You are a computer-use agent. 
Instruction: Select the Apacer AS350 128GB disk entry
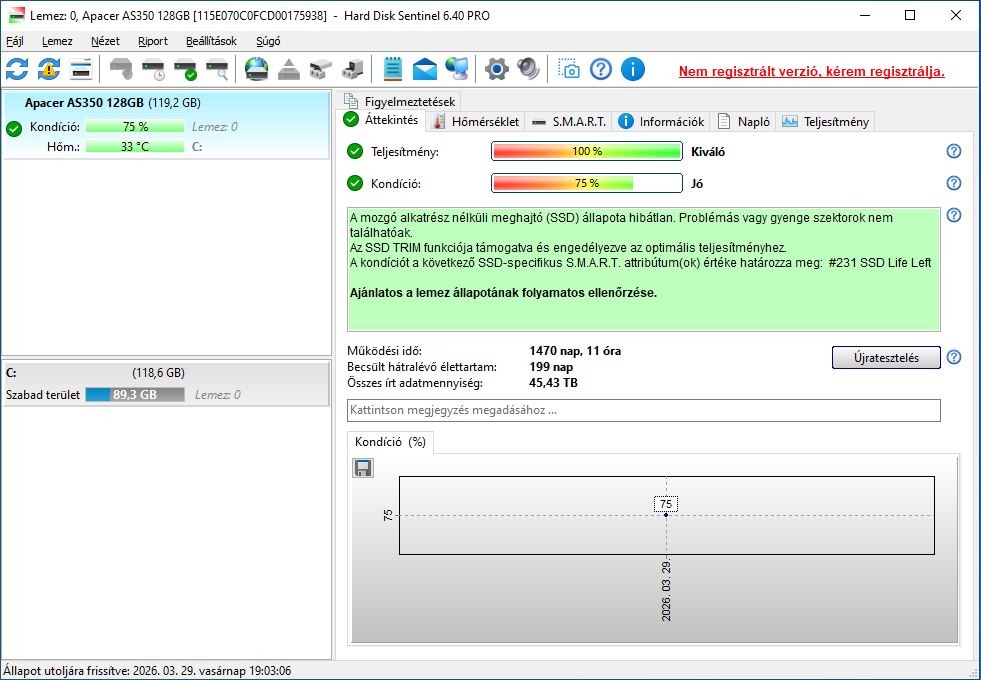click(x=166, y=124)
